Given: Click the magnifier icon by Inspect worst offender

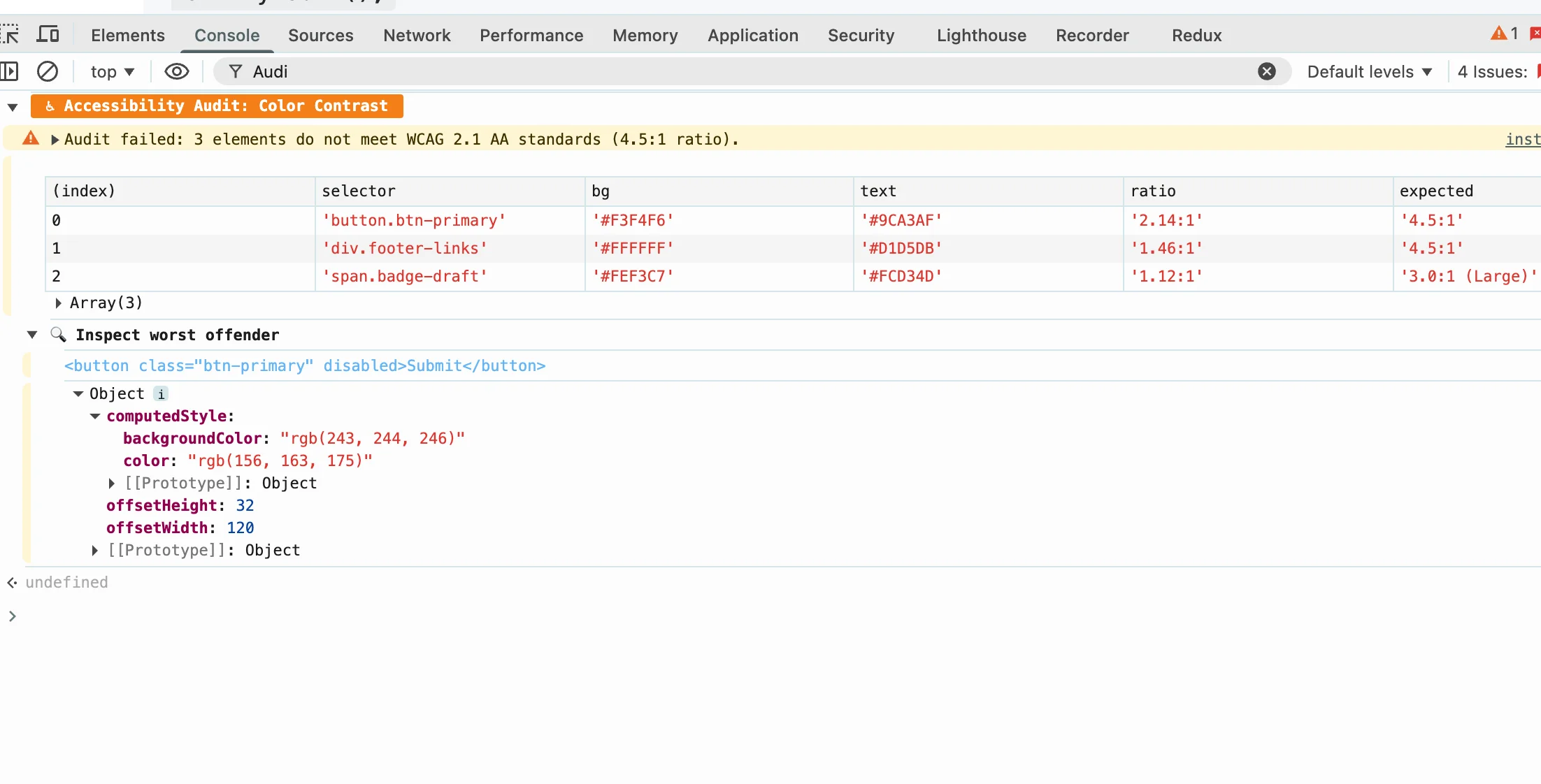Looking at the screenshot, I should coord(59,335).
